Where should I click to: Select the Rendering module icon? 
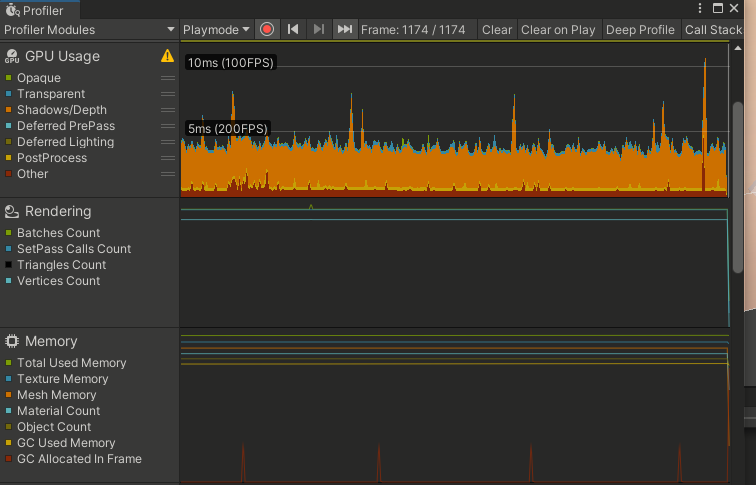pos(13,211)
